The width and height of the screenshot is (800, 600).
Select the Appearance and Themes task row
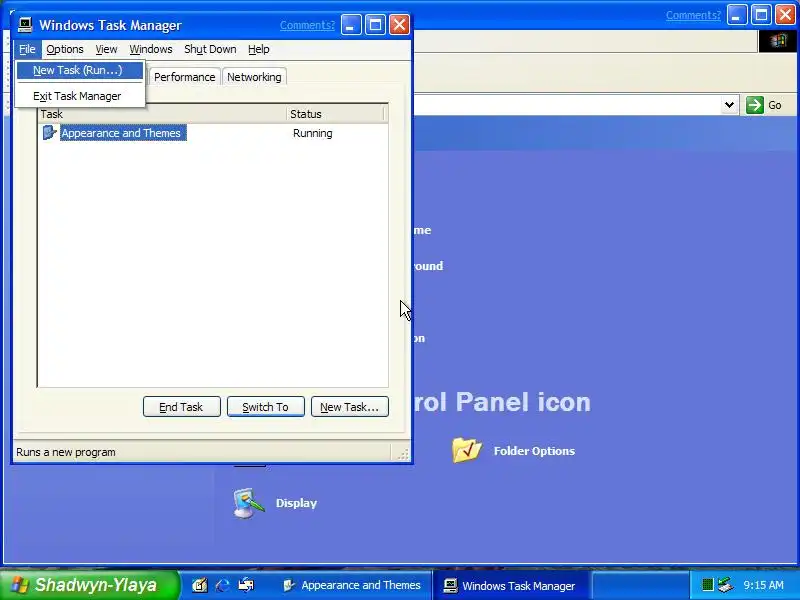tap(213, 133)
